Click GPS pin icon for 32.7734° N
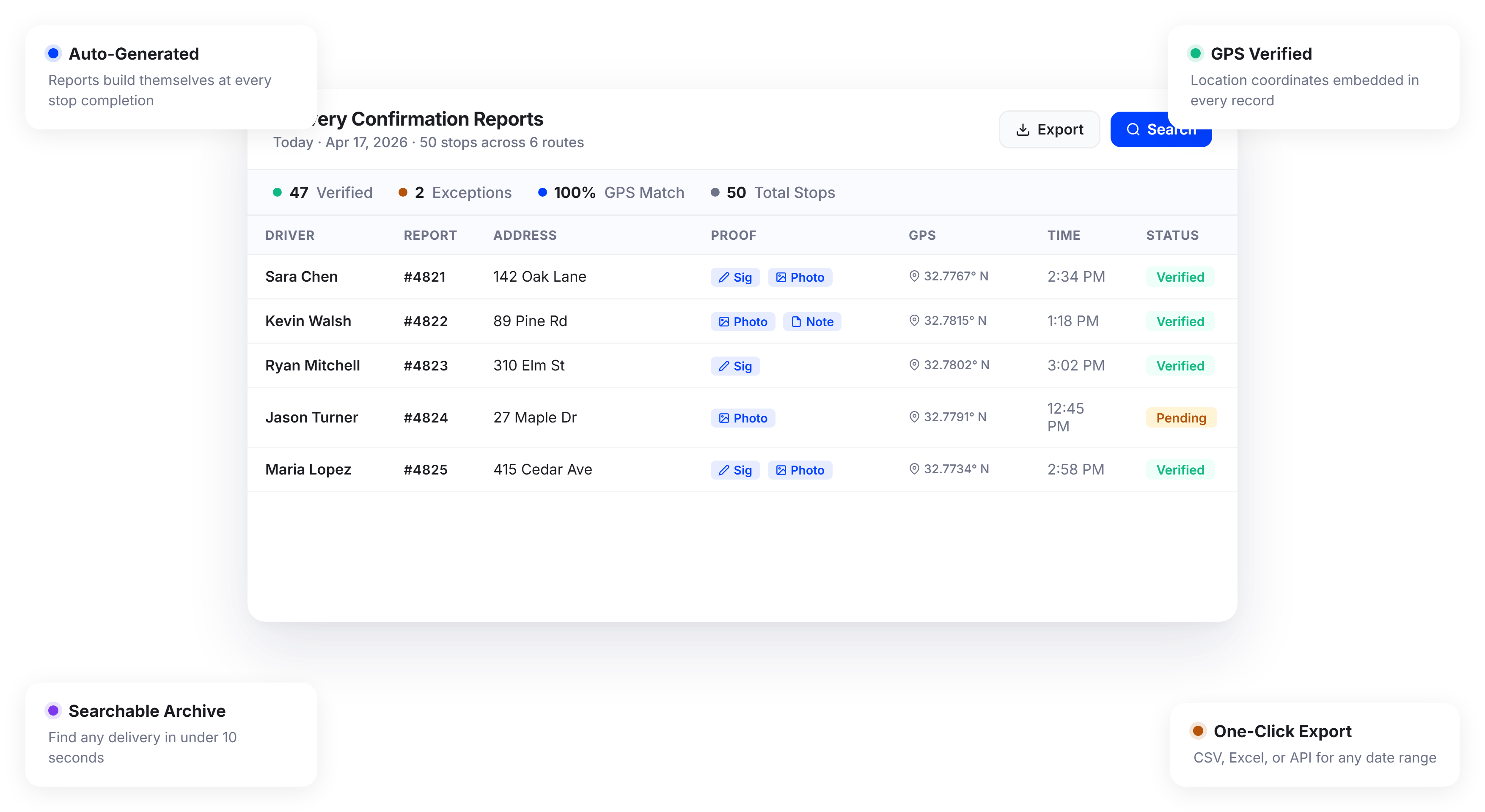Image resolution: width=1485 pixels, height=812 pixels. pos(914,469)
